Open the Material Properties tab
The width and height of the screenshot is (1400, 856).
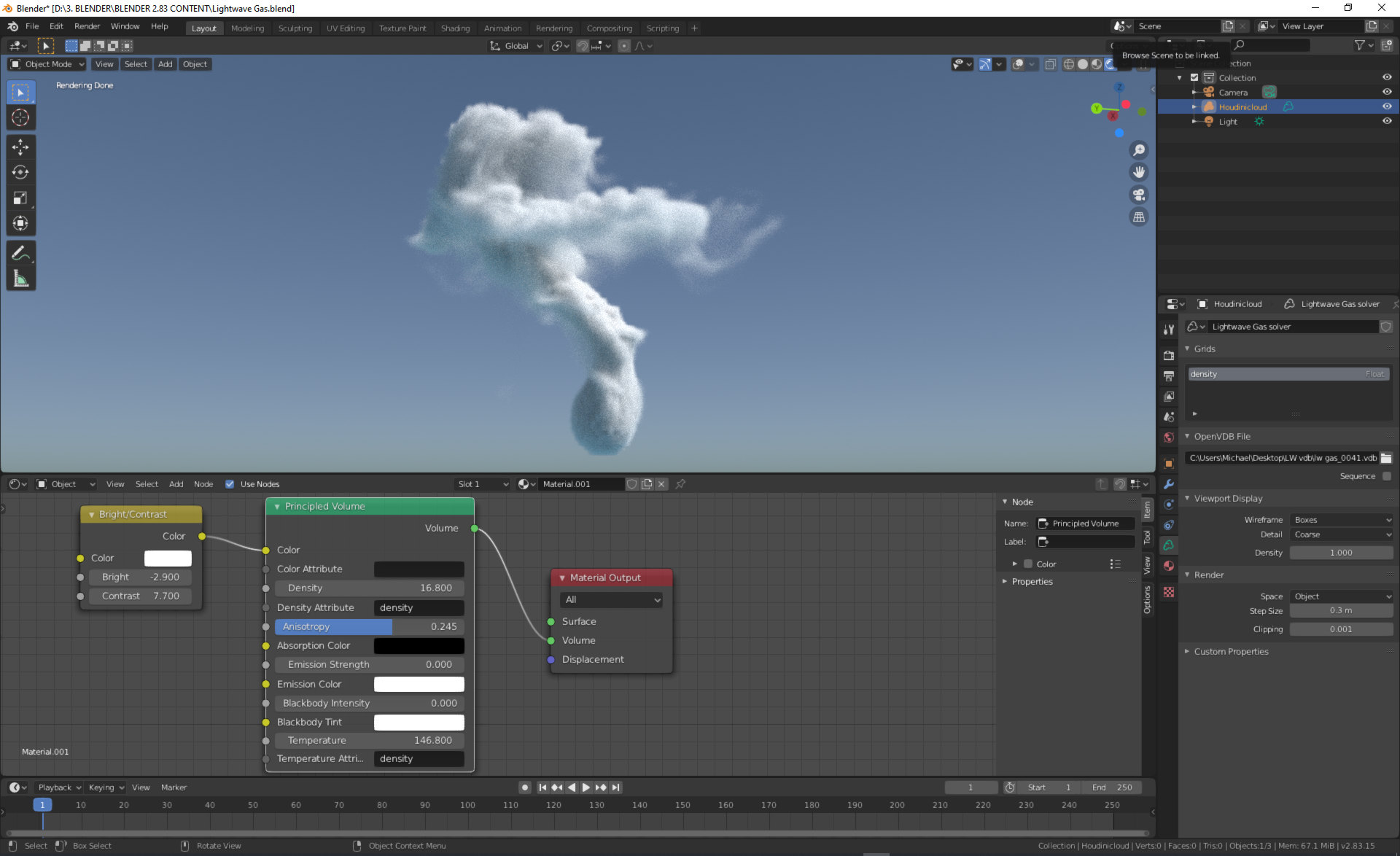[1169, 565]
